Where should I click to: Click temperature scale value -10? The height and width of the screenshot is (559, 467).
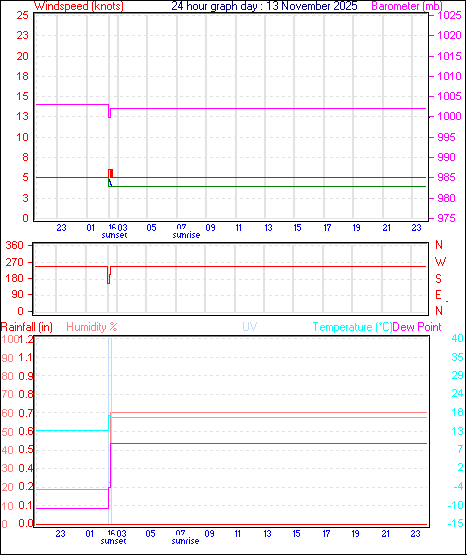[x=456, y=505]
